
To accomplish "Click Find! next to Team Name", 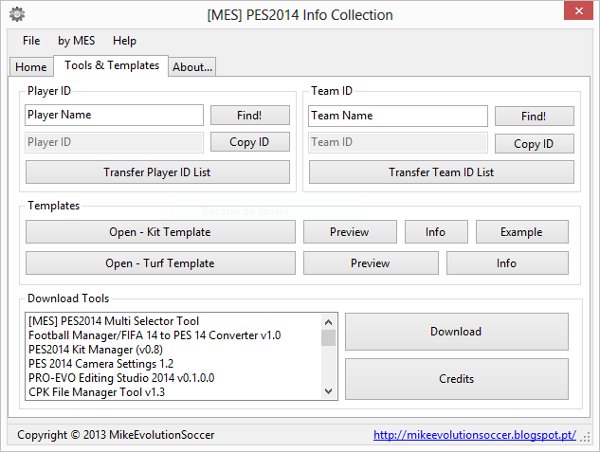I will pos(534,116).
